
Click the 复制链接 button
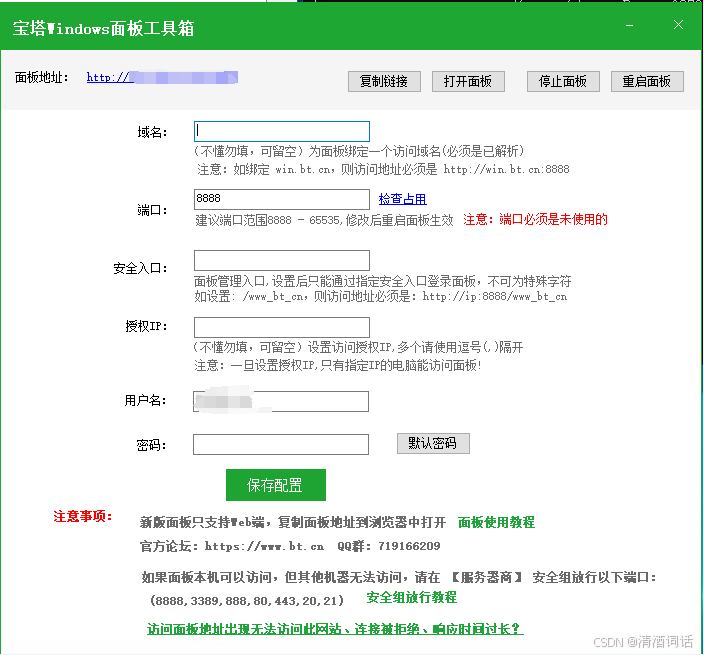384,81
